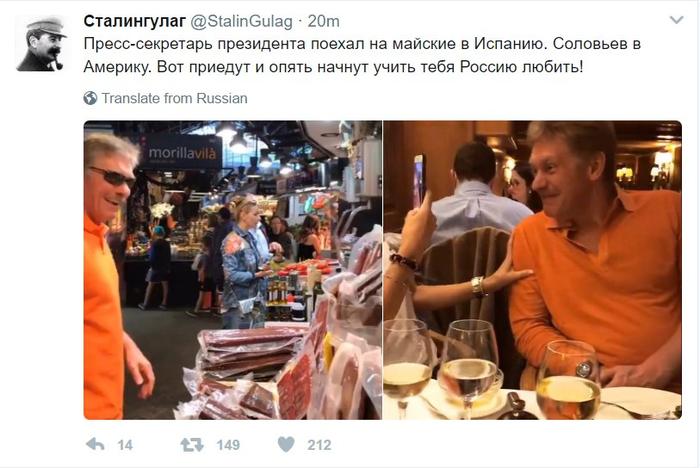The image size is (700, 468).
Task: Click the morillavilà sign in photo
Action: point(182,153)
